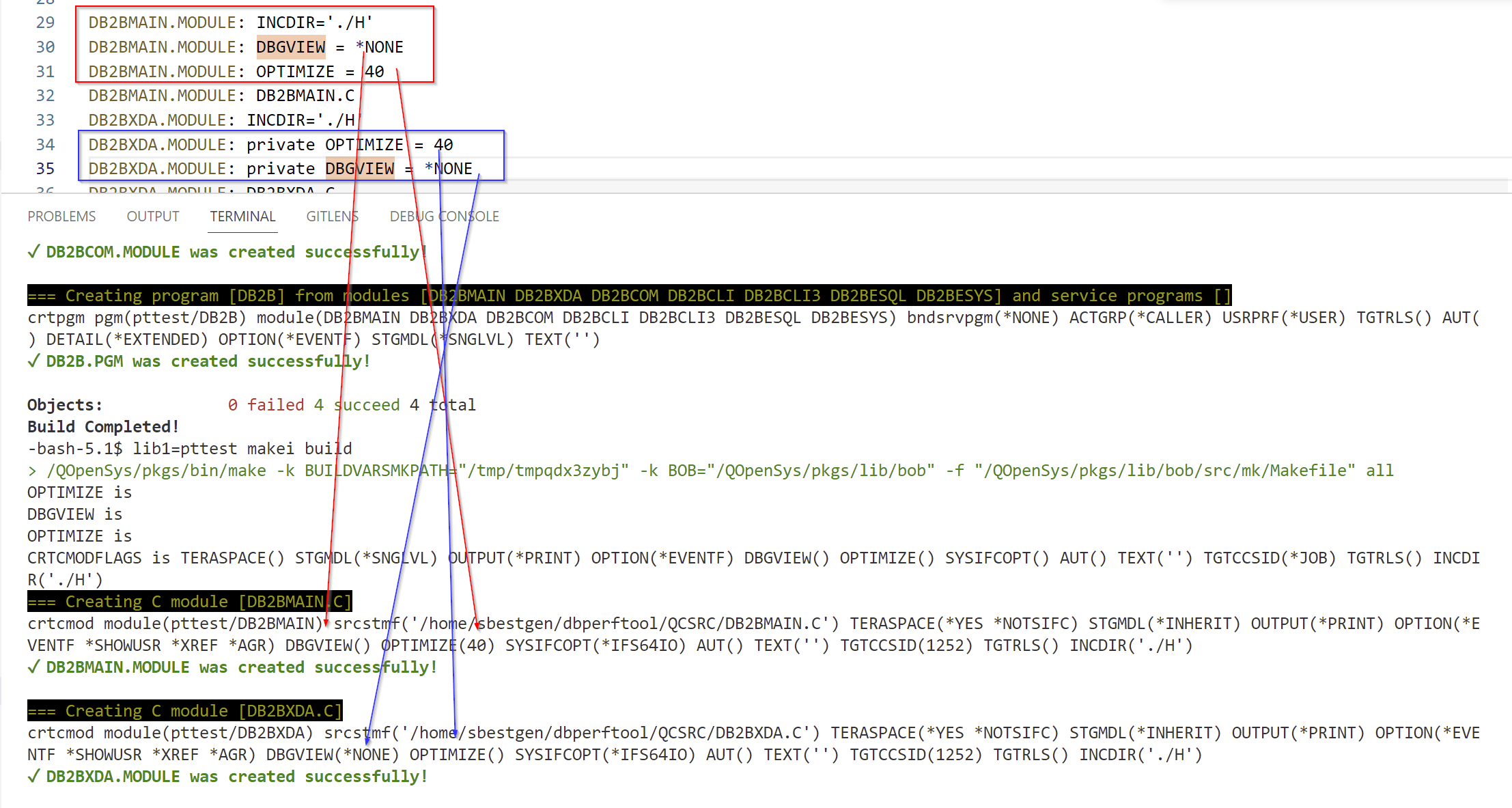Click the DB2BXDA.MODULE INCDIR line

221,120
